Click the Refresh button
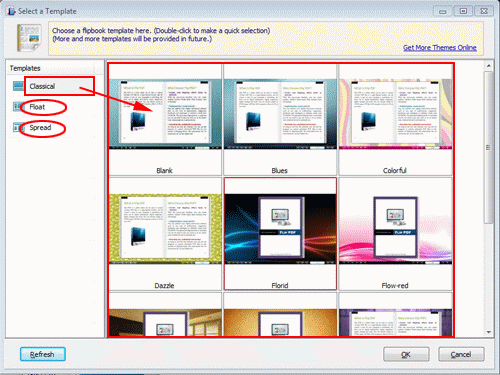Screen dimensions: 500x375 [43, 354]
